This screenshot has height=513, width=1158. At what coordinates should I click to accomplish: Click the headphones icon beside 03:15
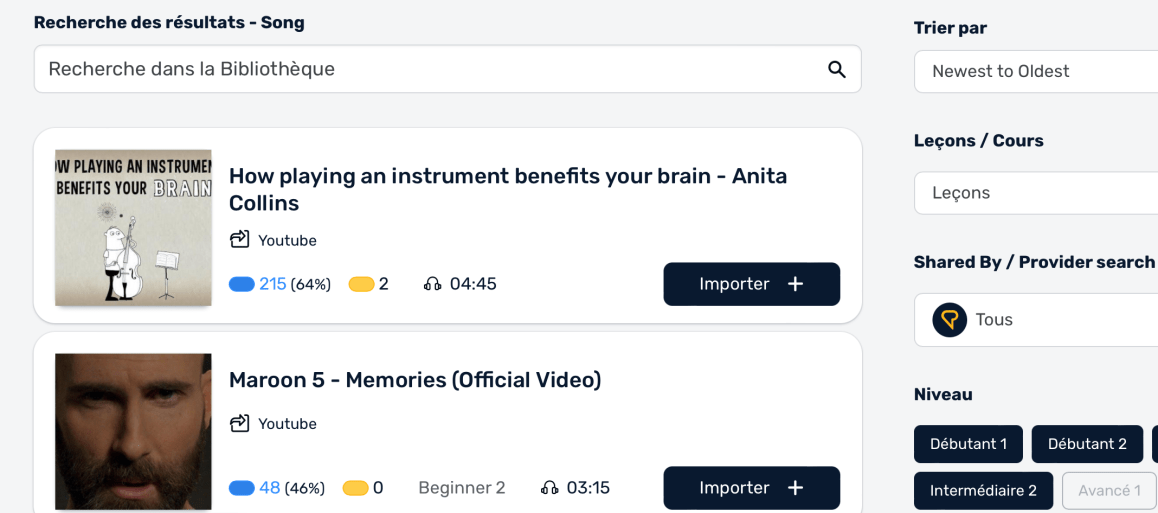(549, 488)
